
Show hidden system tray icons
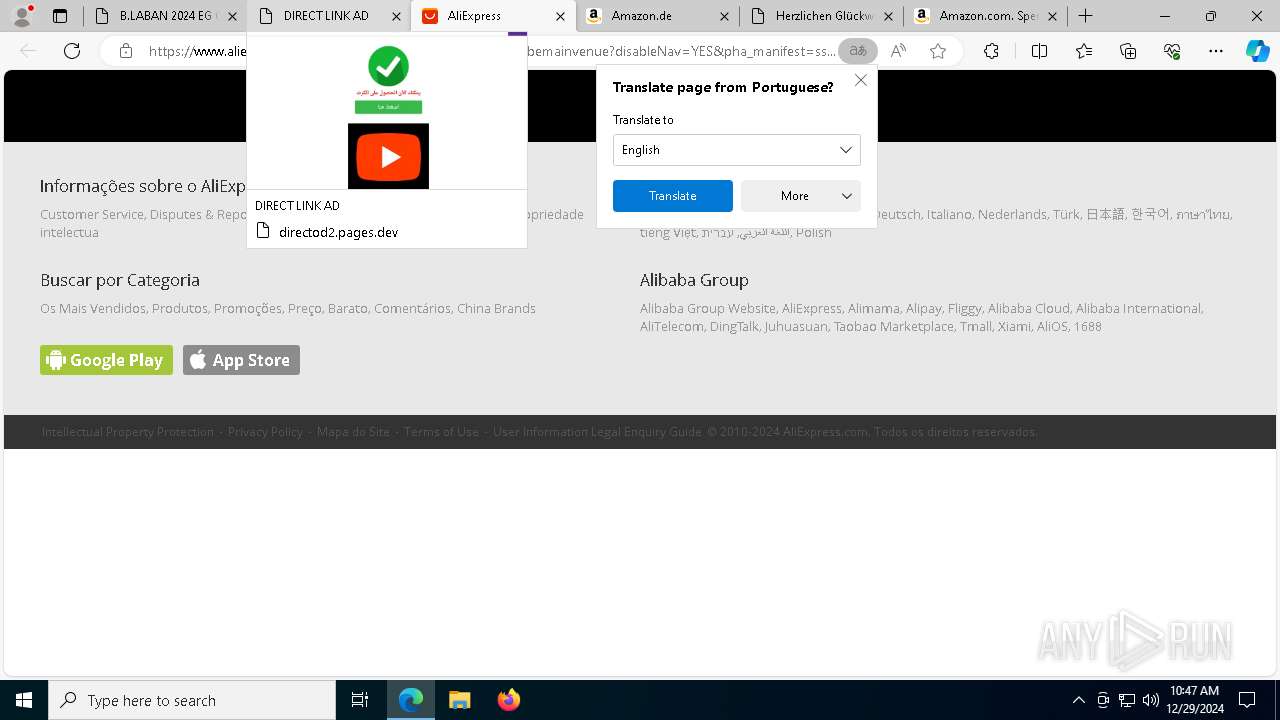1078,700
